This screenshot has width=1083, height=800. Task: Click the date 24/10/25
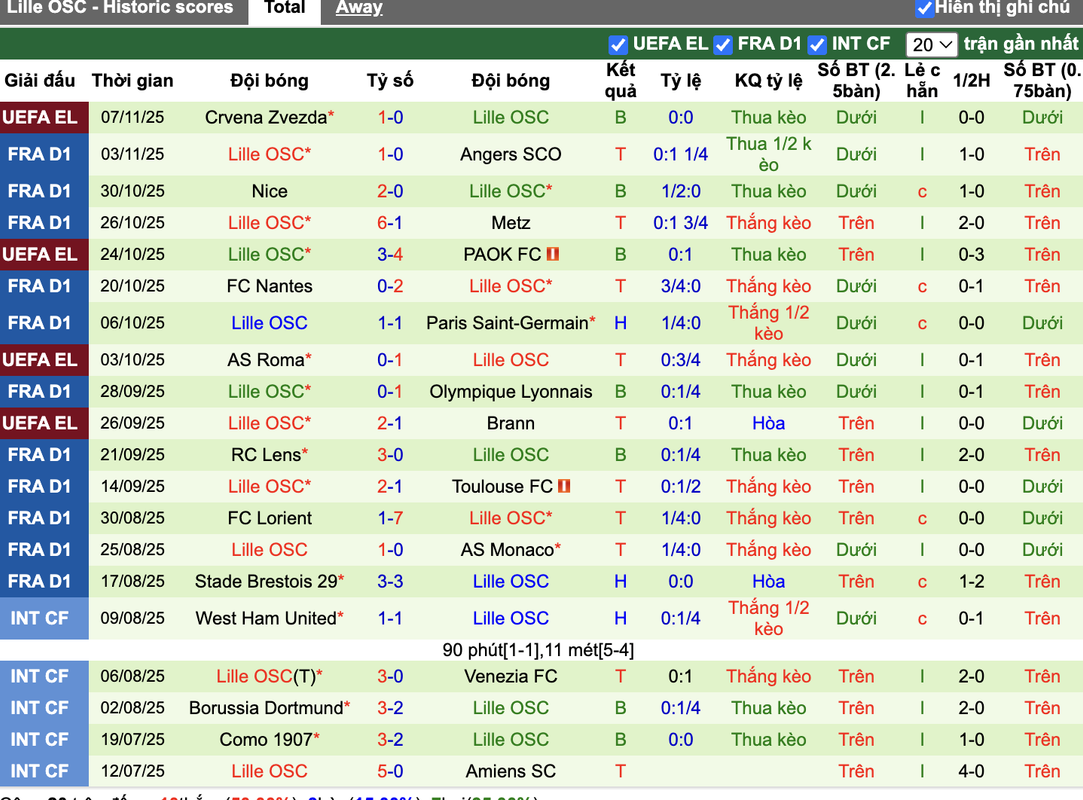(x=133, y=255)
